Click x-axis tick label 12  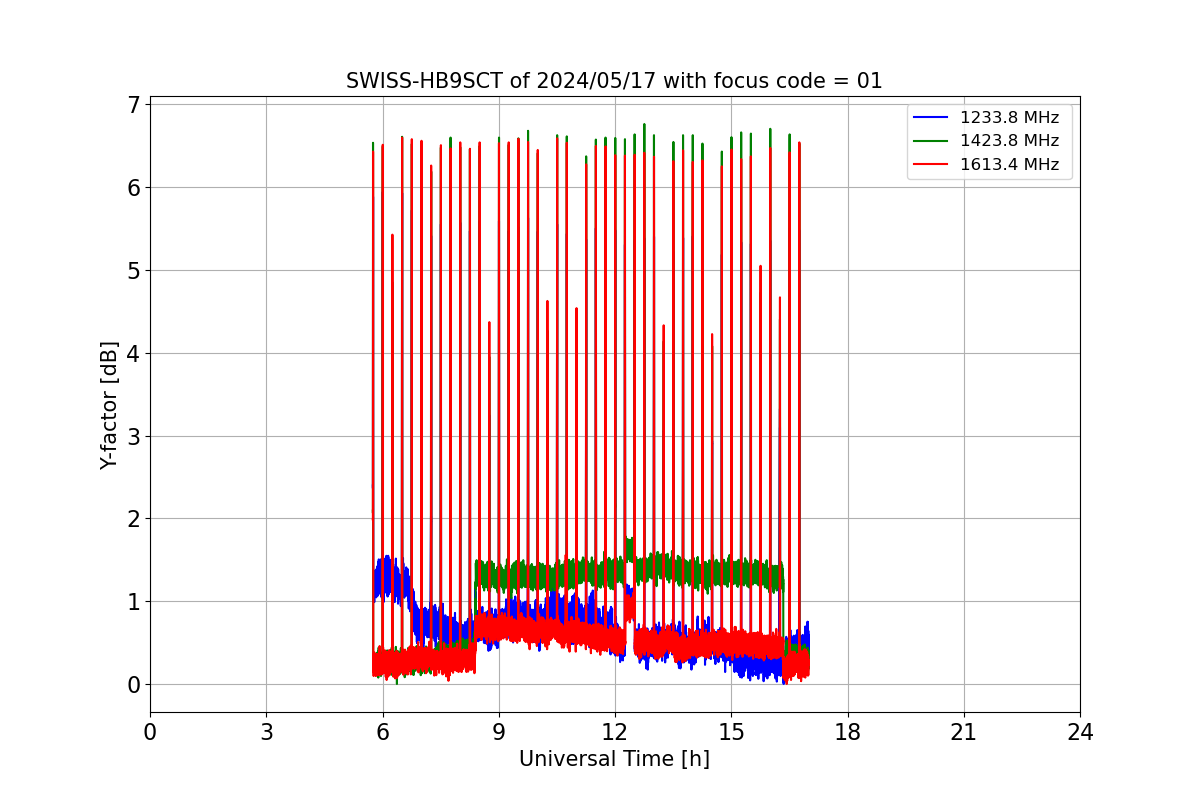615,732
